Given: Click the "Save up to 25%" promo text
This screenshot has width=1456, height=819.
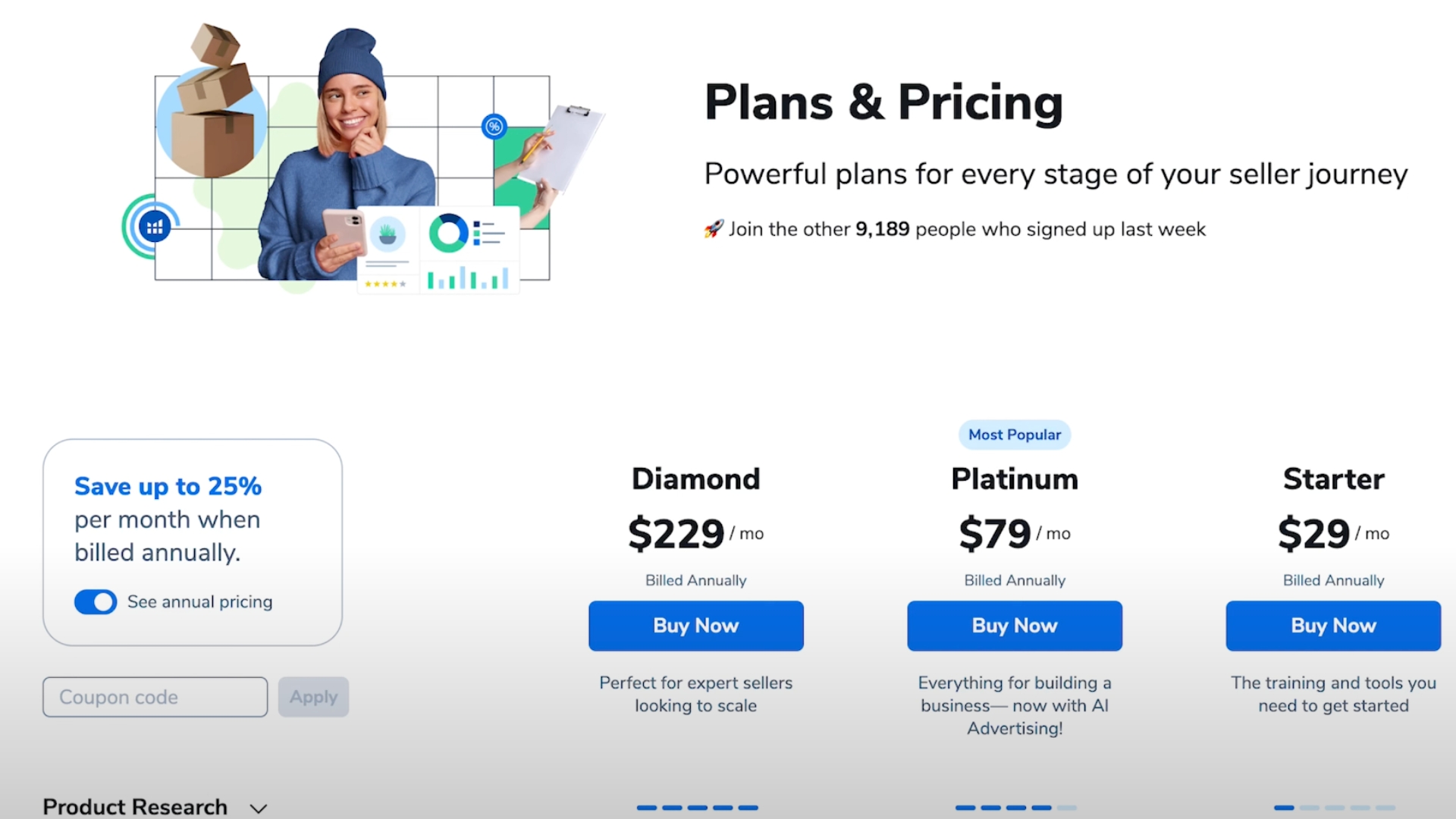Looking at the screenshot, I should point(168,486).
